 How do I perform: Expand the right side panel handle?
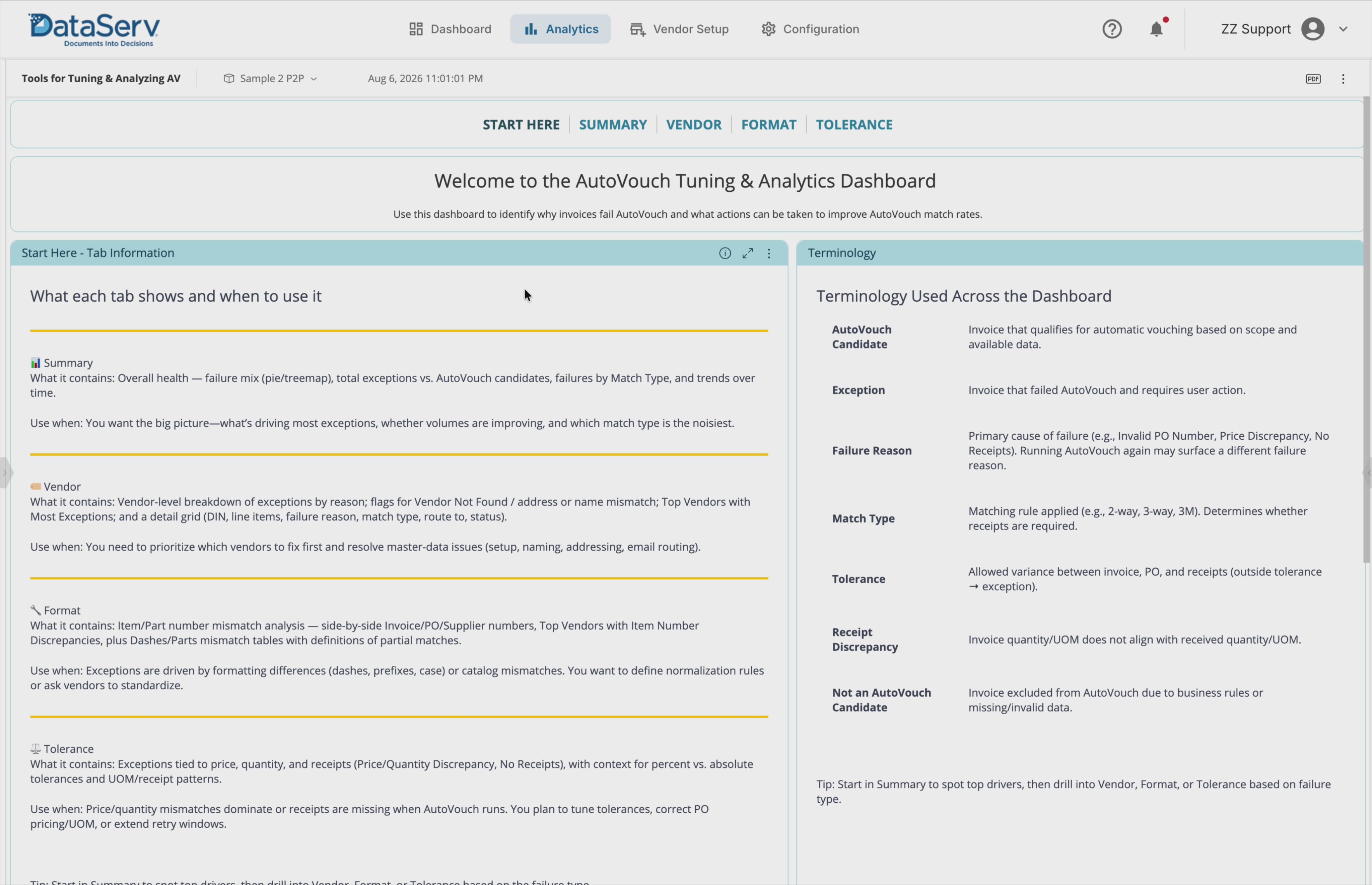[x=1367, y=473]
